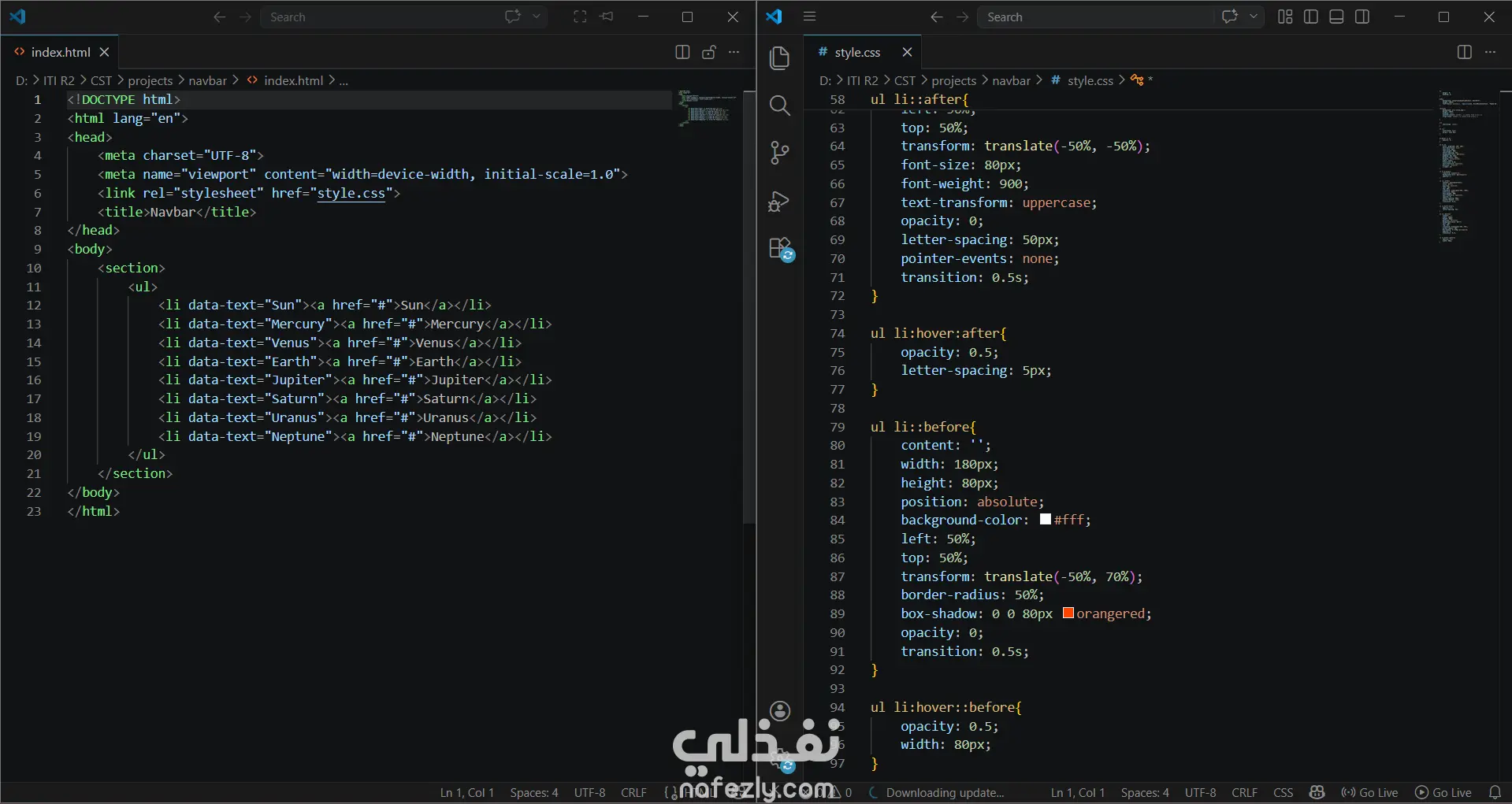The width and height of the screenshot is (1512, 804).
Task: Click the CST breadcrumb in the style.css window
Action: [905, 80]
